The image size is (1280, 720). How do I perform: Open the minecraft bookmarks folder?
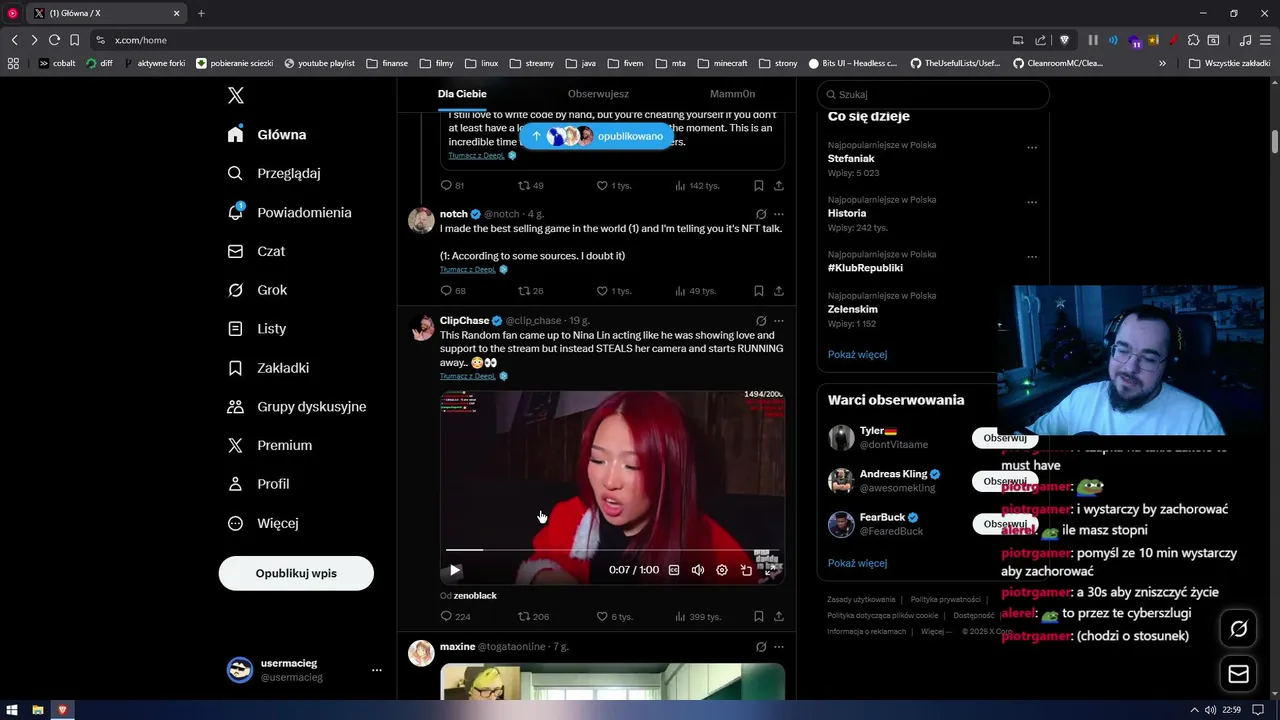(722, 63)
